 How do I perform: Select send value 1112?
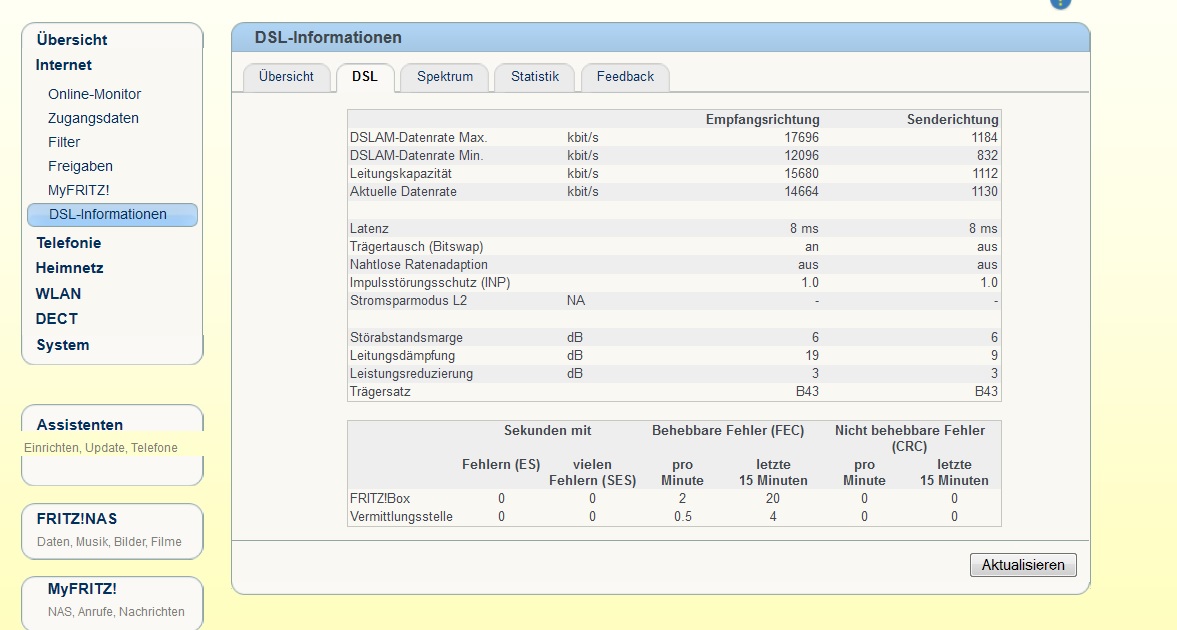[984, 173]
